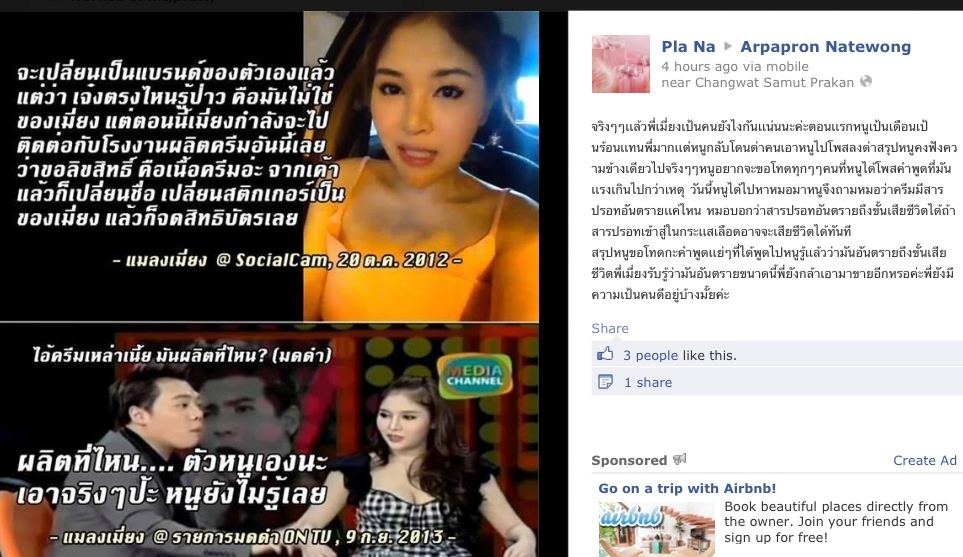View the 3 people who like this

tap(650, 356)
